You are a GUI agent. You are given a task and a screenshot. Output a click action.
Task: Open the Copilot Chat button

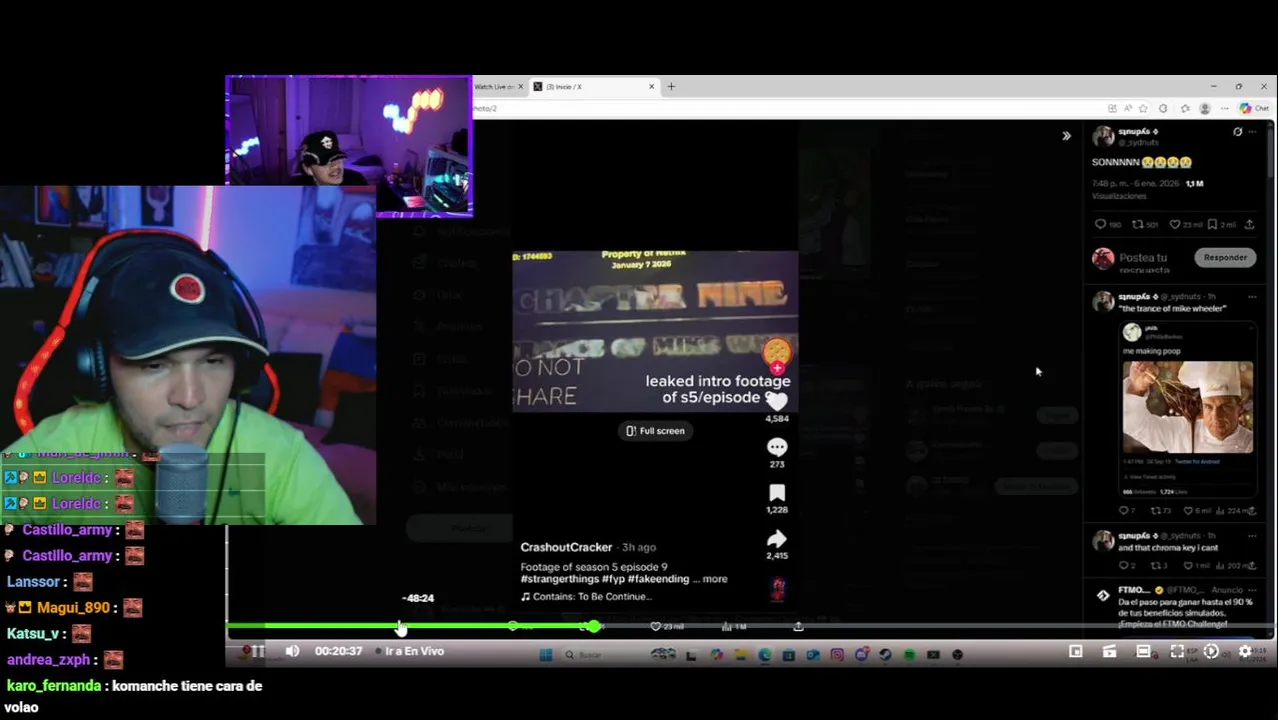1254,108
